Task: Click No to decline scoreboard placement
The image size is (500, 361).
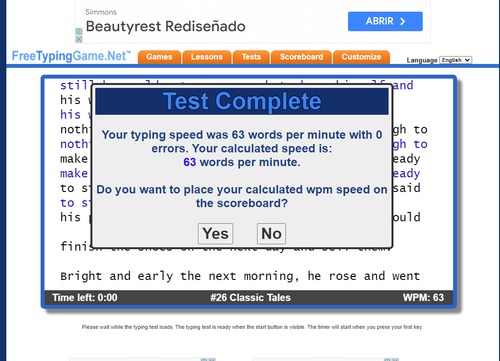Action: coord(271,233)
